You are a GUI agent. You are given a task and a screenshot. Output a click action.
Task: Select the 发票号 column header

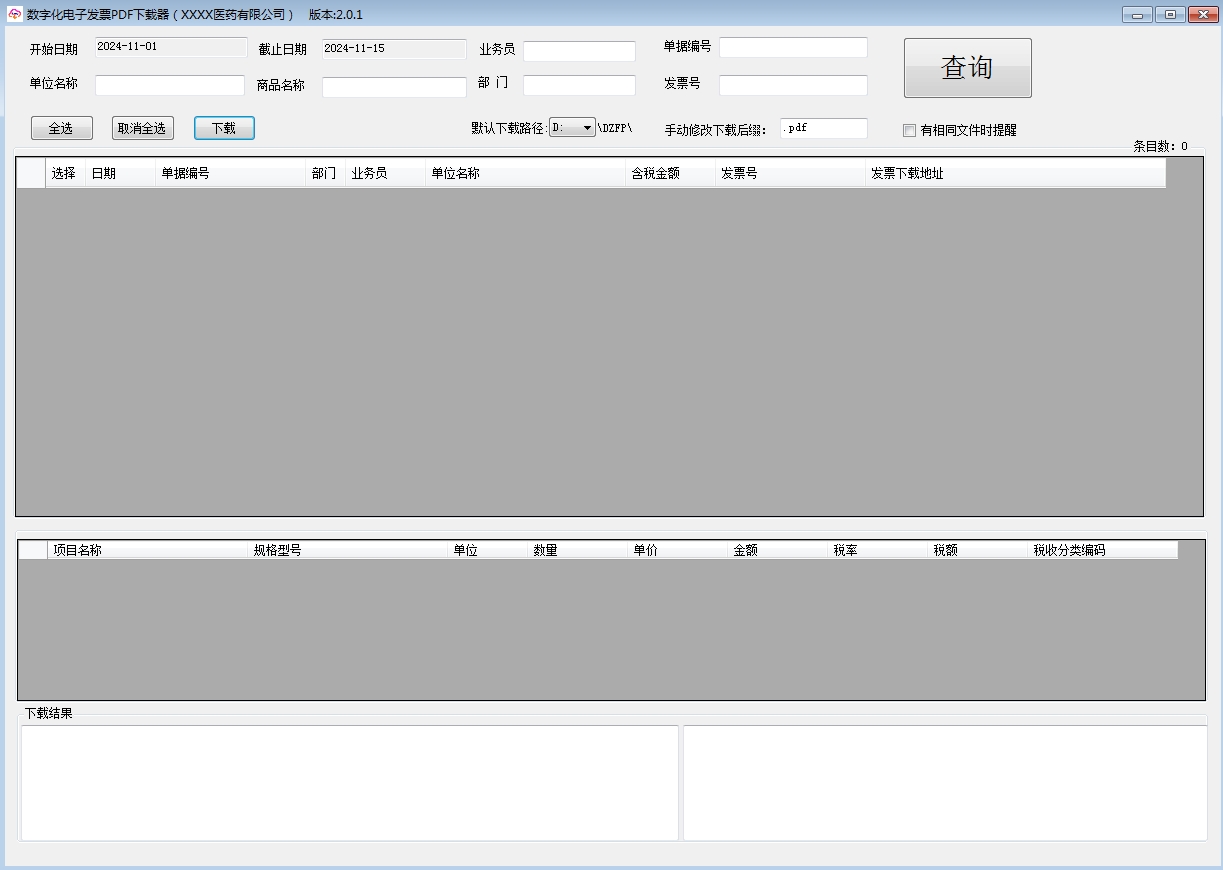740,172
